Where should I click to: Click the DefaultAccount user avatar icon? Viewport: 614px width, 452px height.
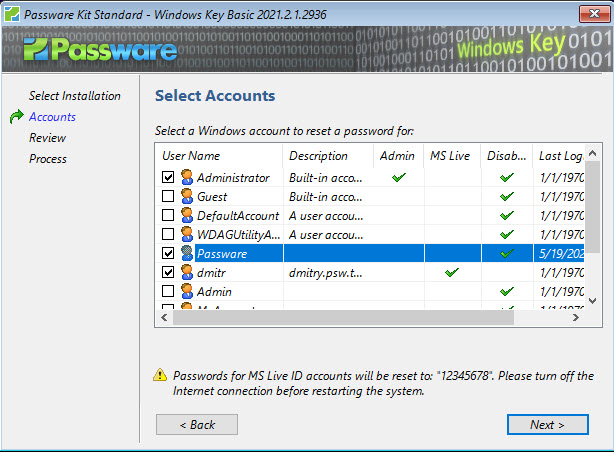click(x=187, y=215)
